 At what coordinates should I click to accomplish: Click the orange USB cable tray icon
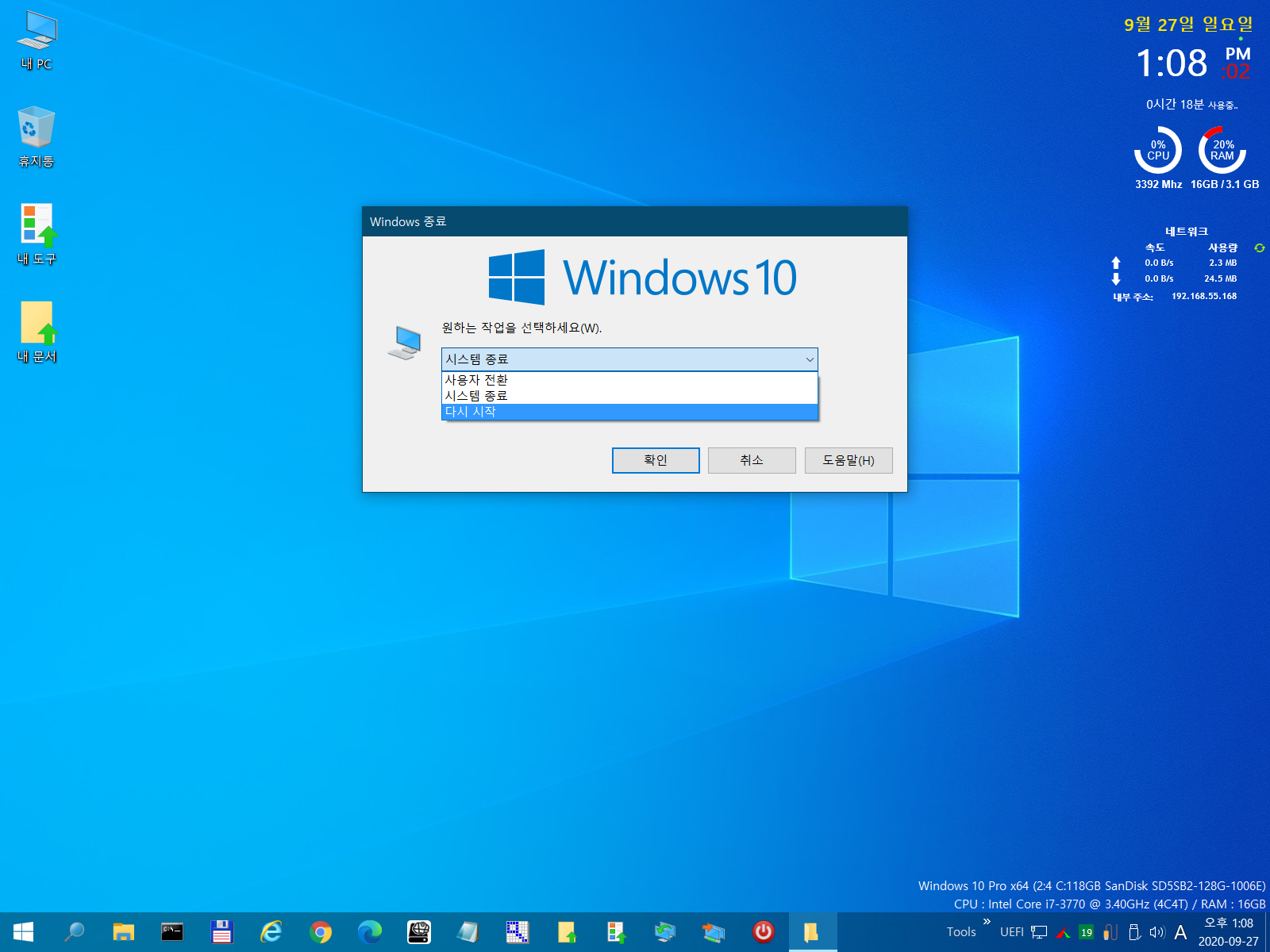coord(1110,932)
